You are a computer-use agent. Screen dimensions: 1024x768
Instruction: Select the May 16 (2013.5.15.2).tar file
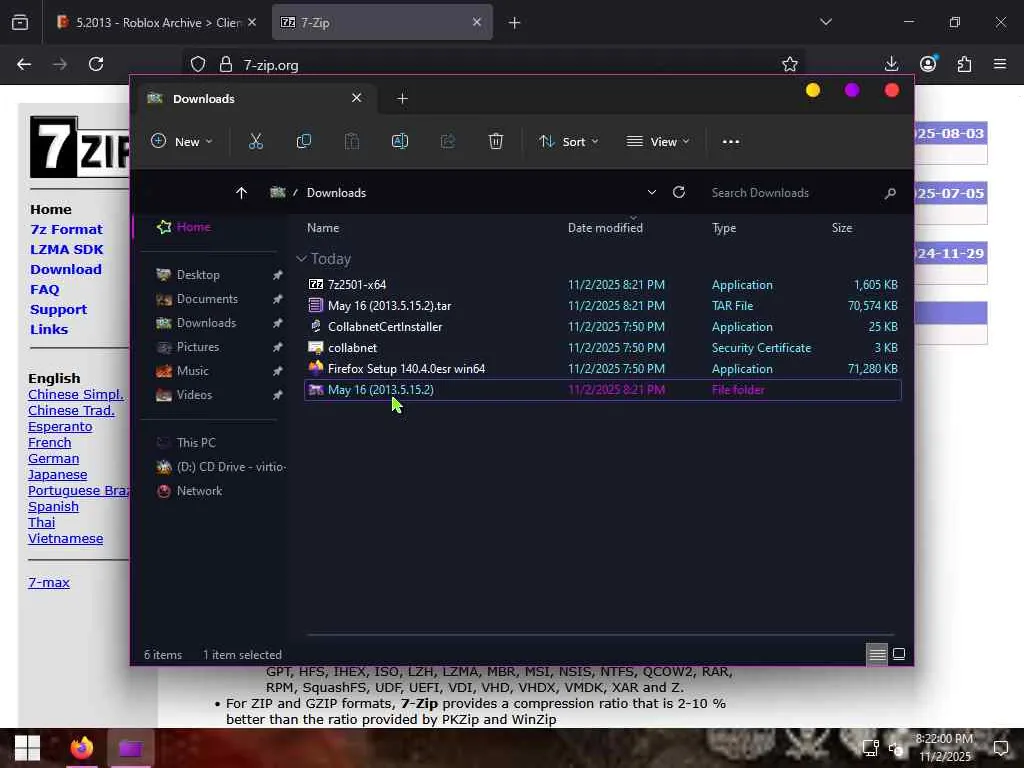coord(603,306)
